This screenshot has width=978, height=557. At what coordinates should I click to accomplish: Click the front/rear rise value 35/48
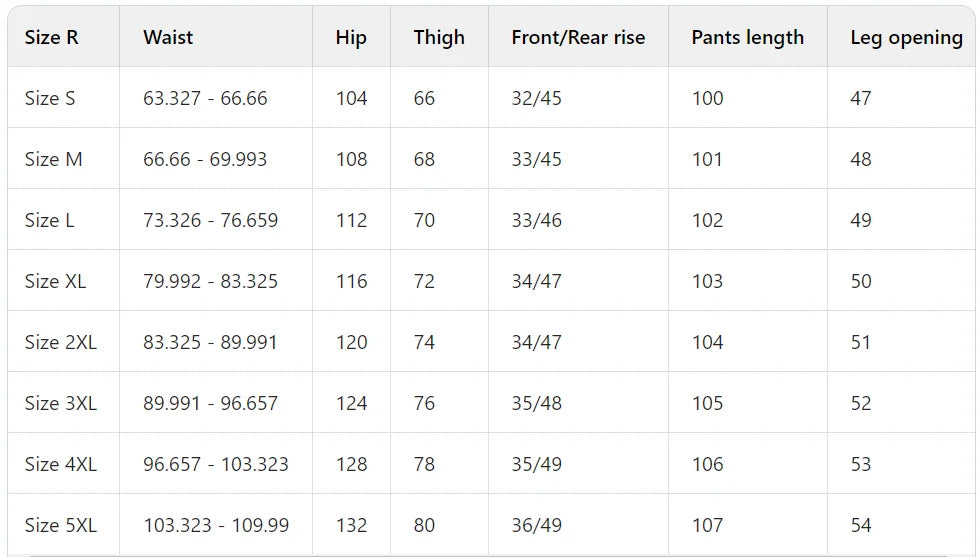536,403
